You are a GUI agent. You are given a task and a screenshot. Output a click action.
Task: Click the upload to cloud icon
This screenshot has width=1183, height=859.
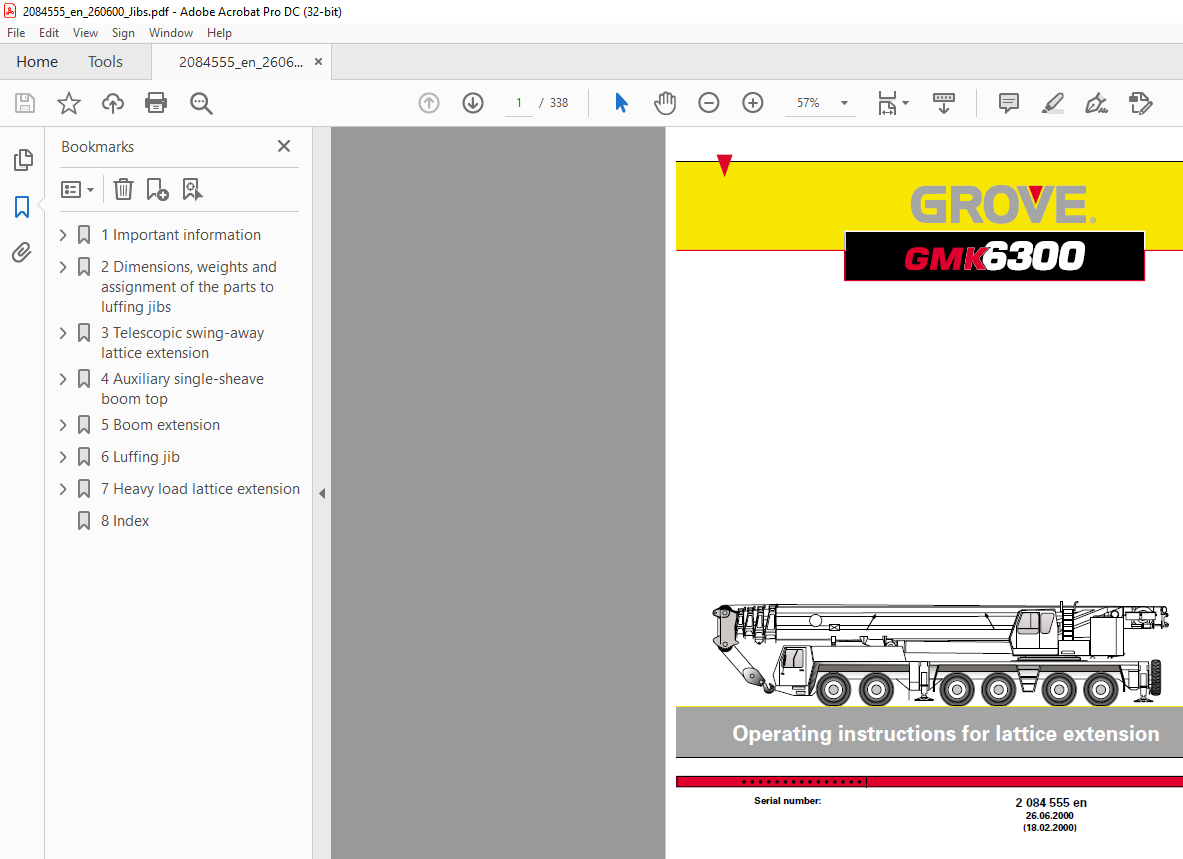coord(113,103)
